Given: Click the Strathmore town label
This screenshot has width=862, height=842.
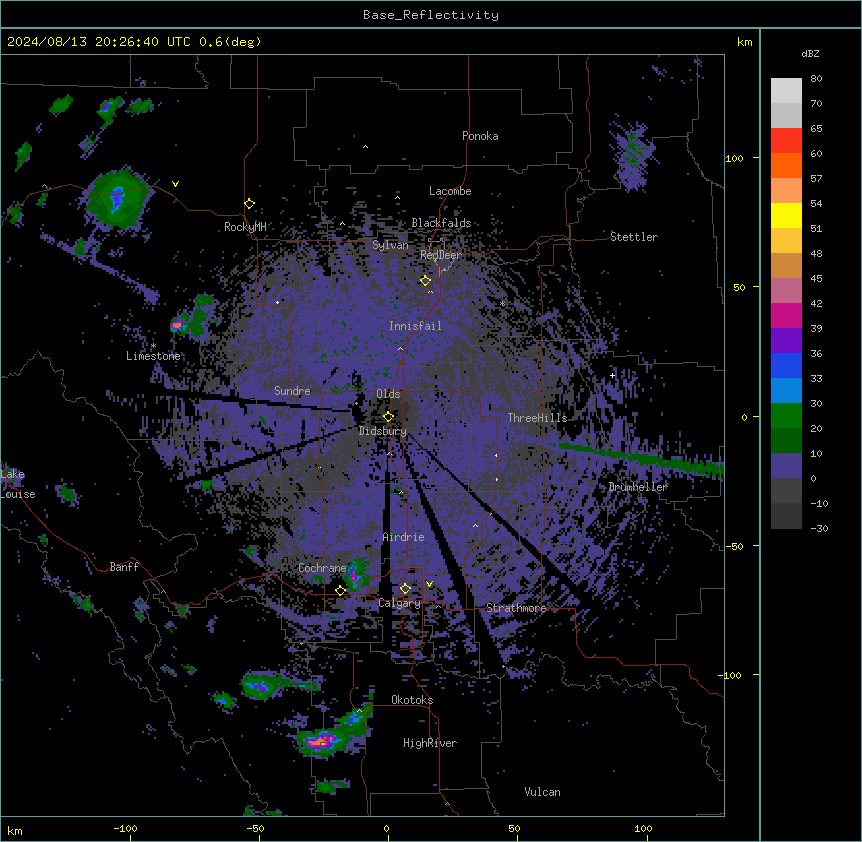Looking at the screenshot, I should tap(516, 608).
